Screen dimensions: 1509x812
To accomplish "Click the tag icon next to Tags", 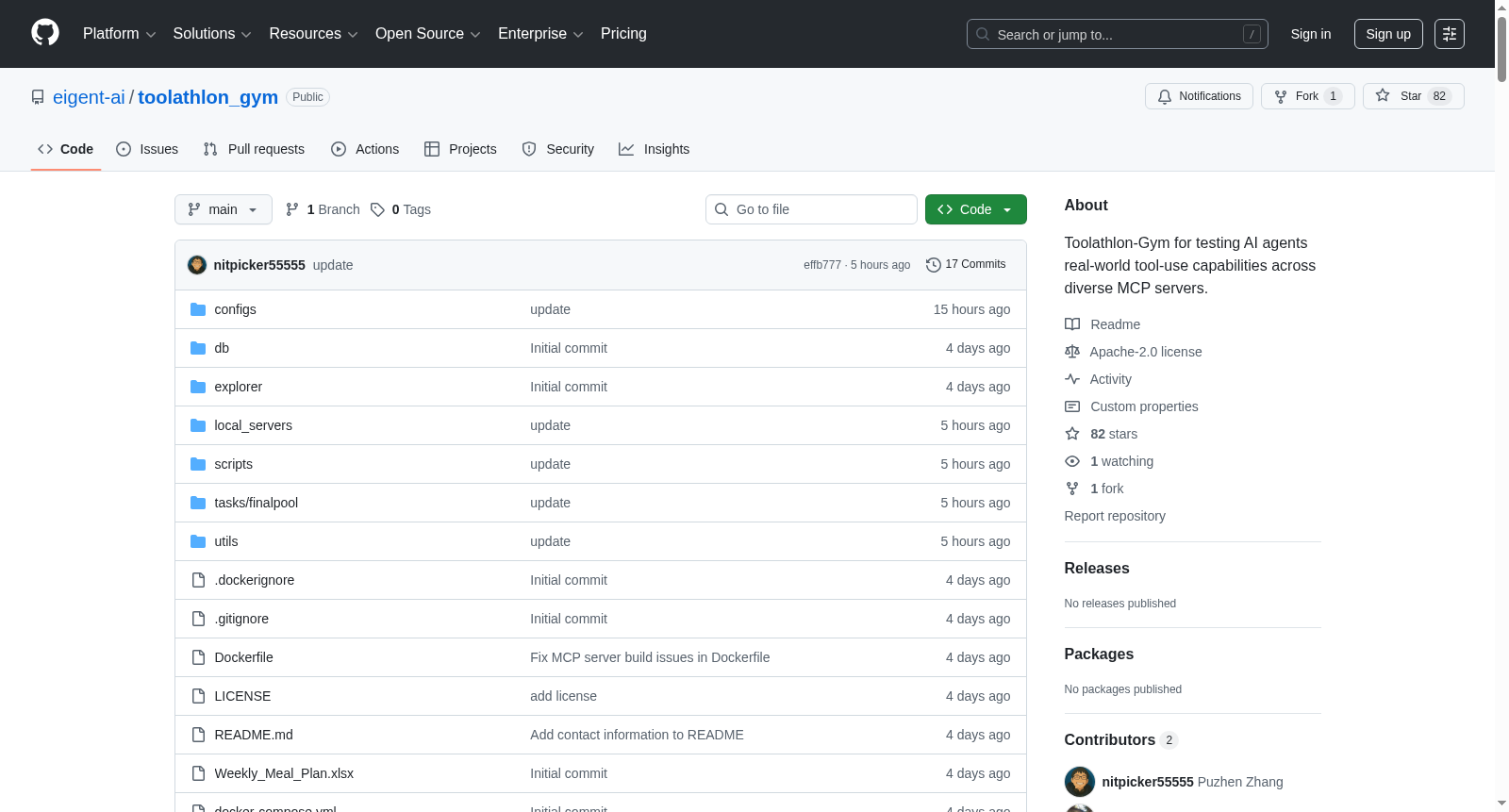I will click(x=377, y=209).
